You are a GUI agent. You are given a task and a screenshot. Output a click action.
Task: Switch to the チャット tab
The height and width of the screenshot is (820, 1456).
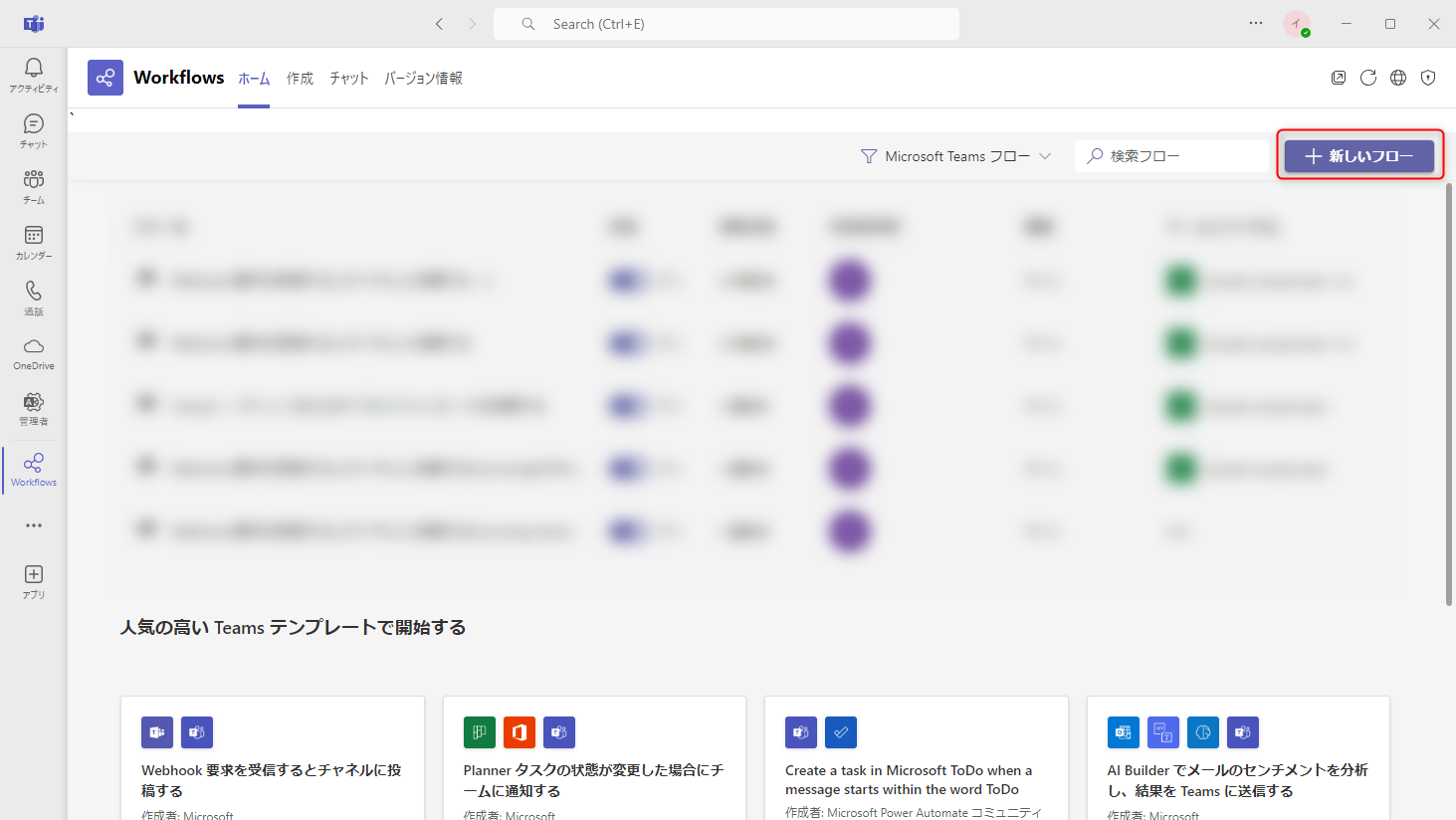[349, 79]
